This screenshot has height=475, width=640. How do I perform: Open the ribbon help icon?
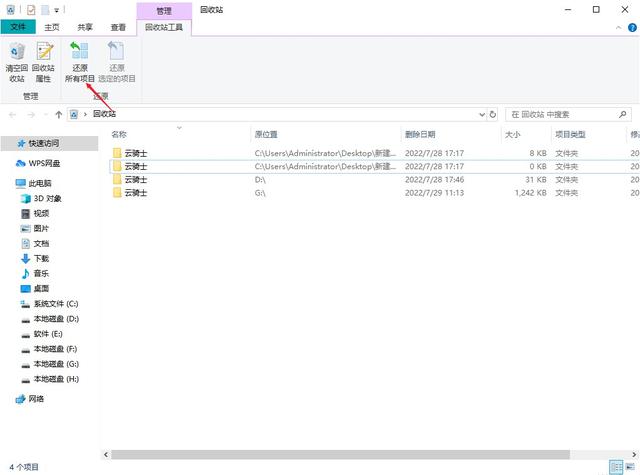click(632, 28)
